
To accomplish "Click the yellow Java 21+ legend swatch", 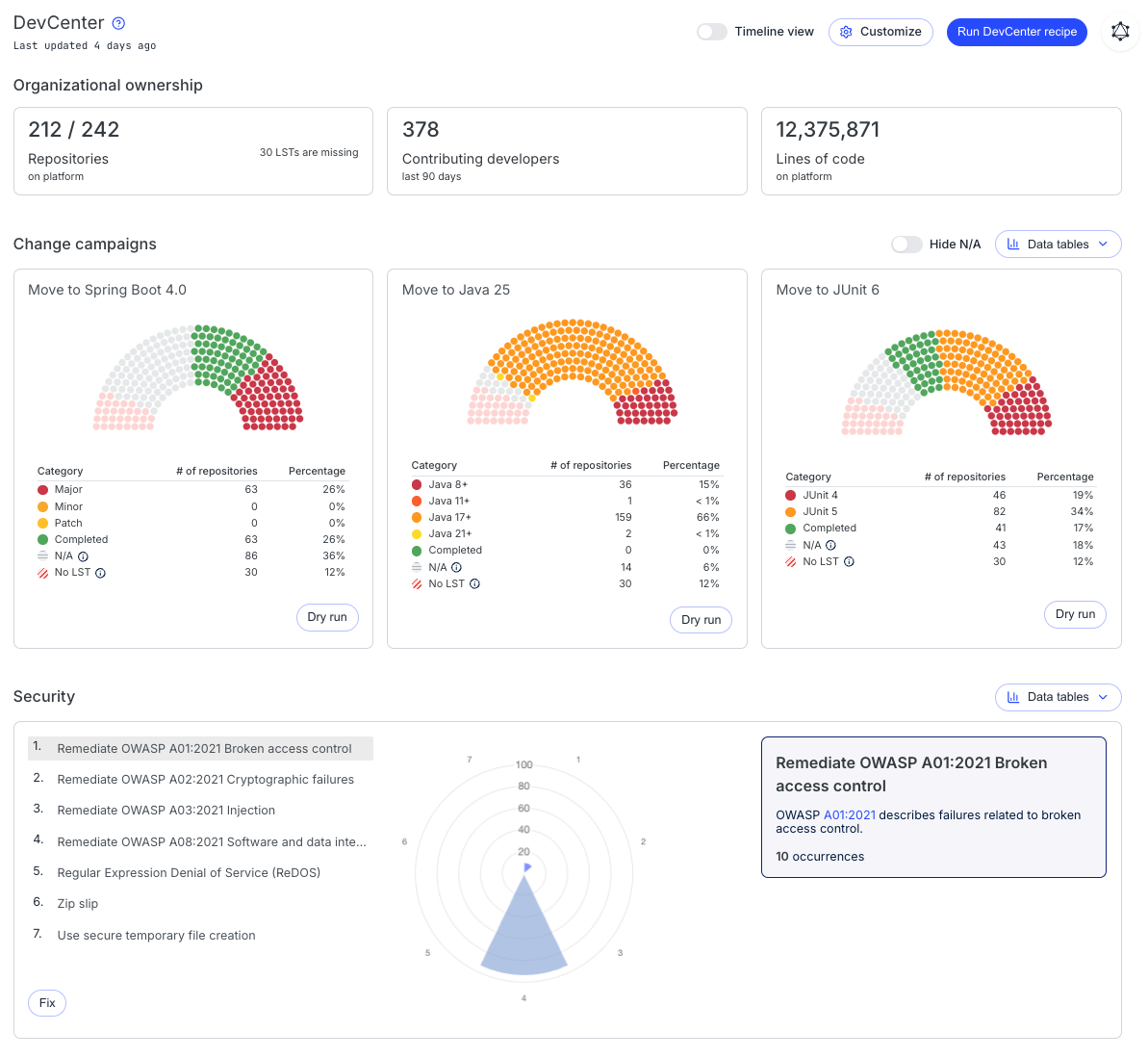I will tap(417, 534).
